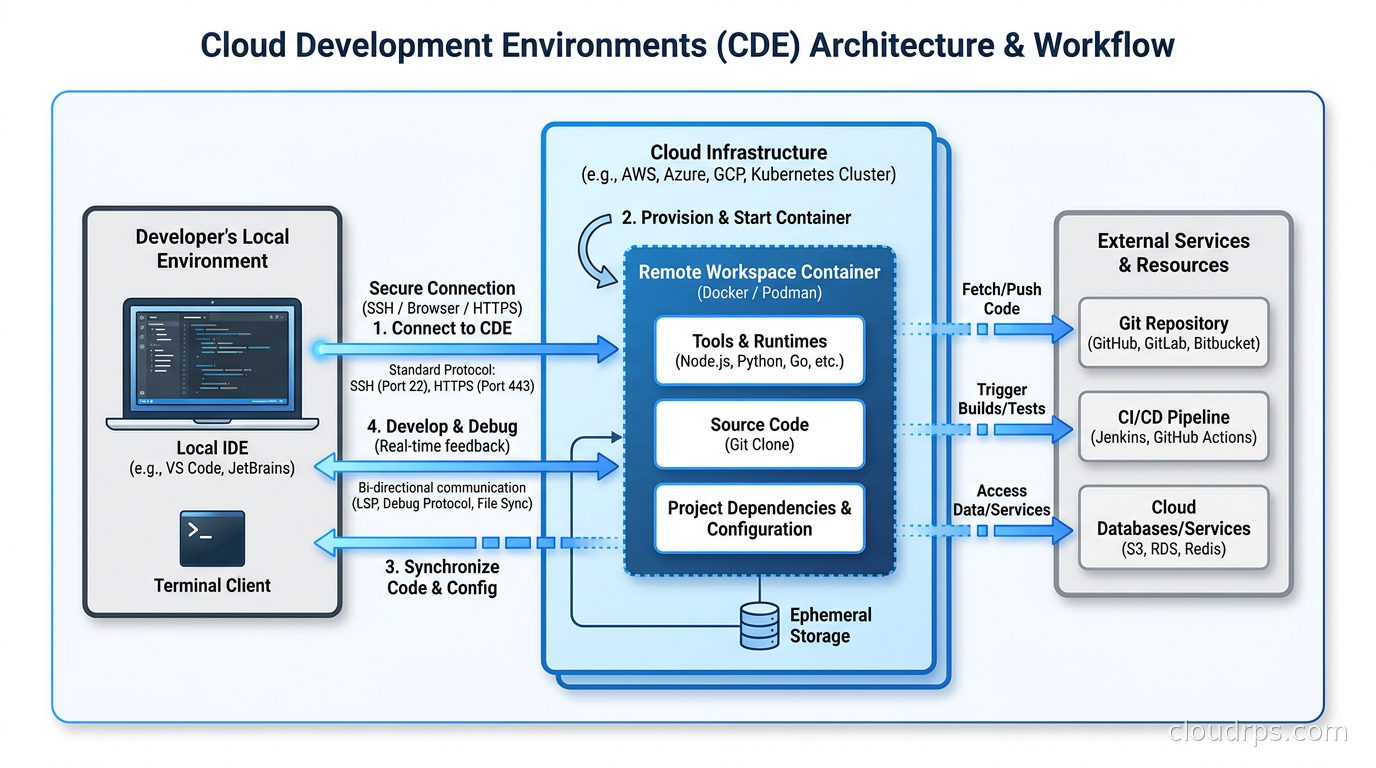
Task: Click '(S3, RDS, Redis)' text
Action: (x=1173, y=549)
